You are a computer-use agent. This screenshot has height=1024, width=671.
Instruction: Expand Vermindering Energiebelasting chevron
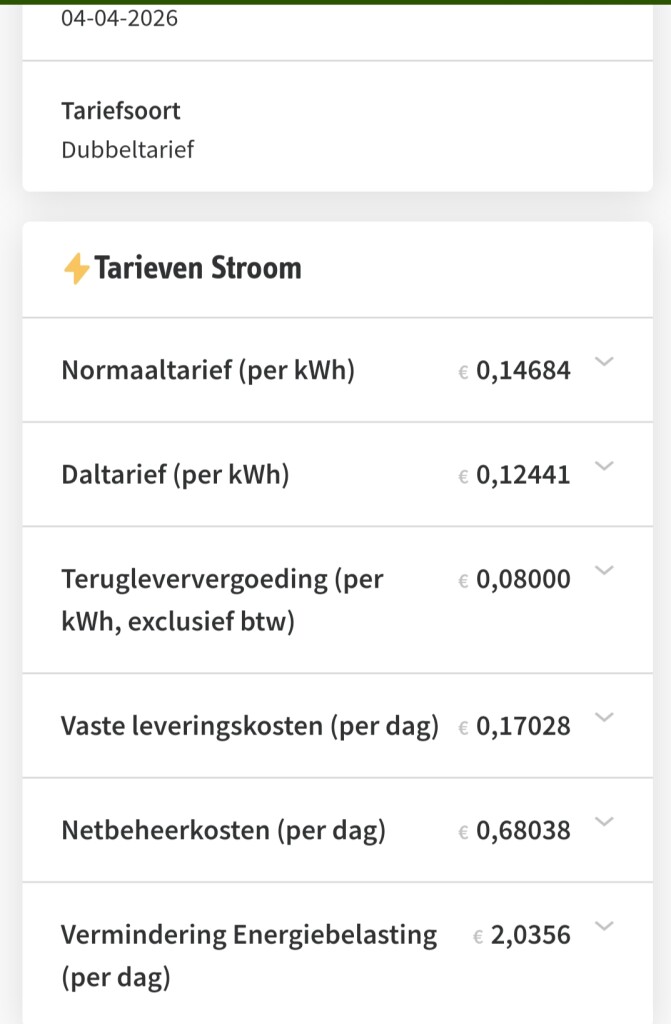coord(603,926)
